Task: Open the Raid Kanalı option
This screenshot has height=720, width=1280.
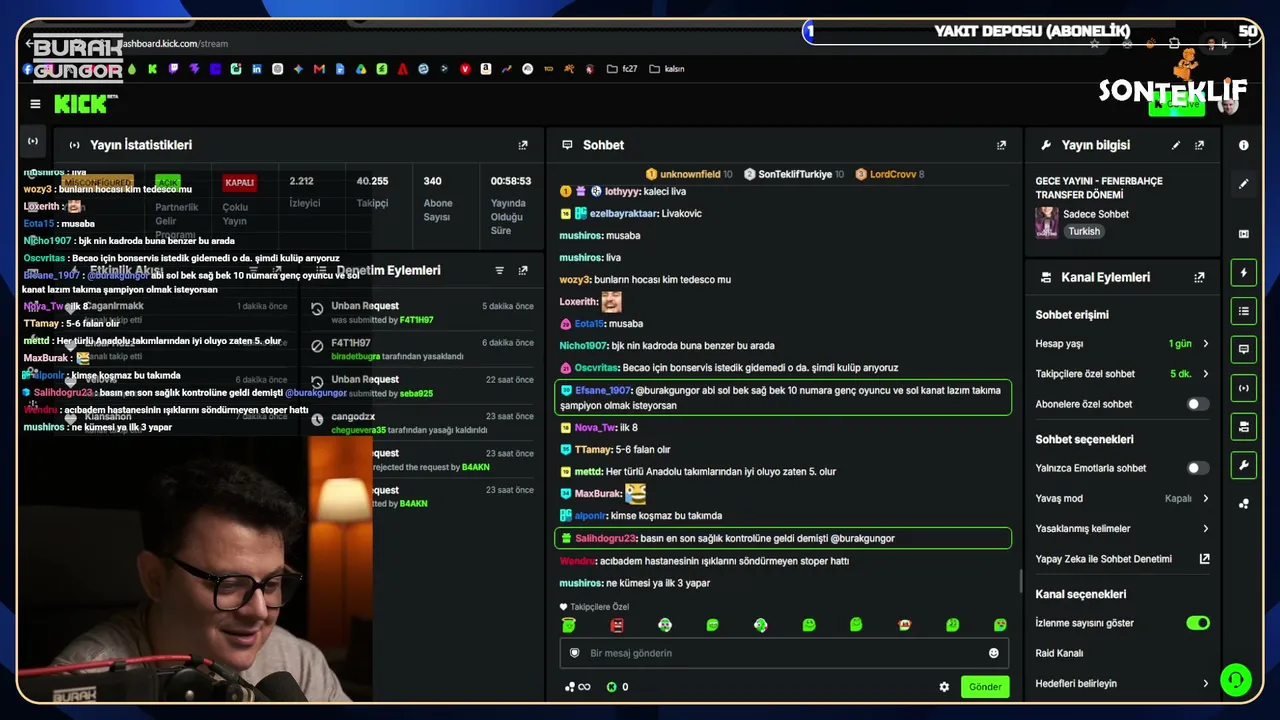Action: tap(1060, 654)
